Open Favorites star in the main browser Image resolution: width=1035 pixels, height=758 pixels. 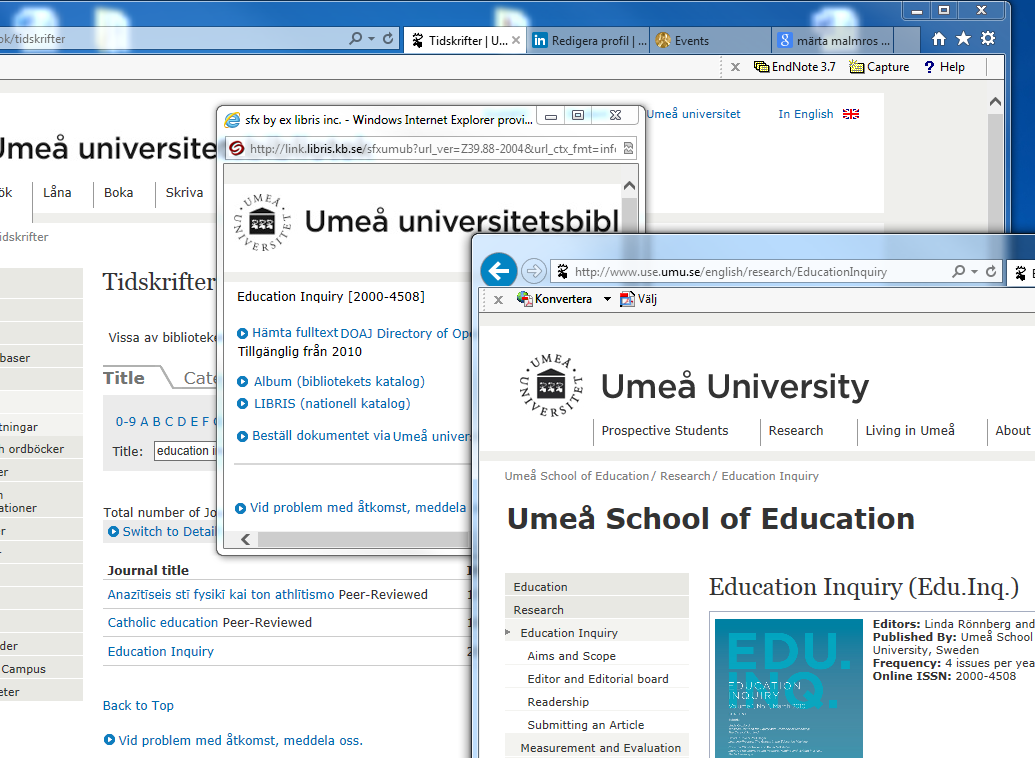(963, 39)
